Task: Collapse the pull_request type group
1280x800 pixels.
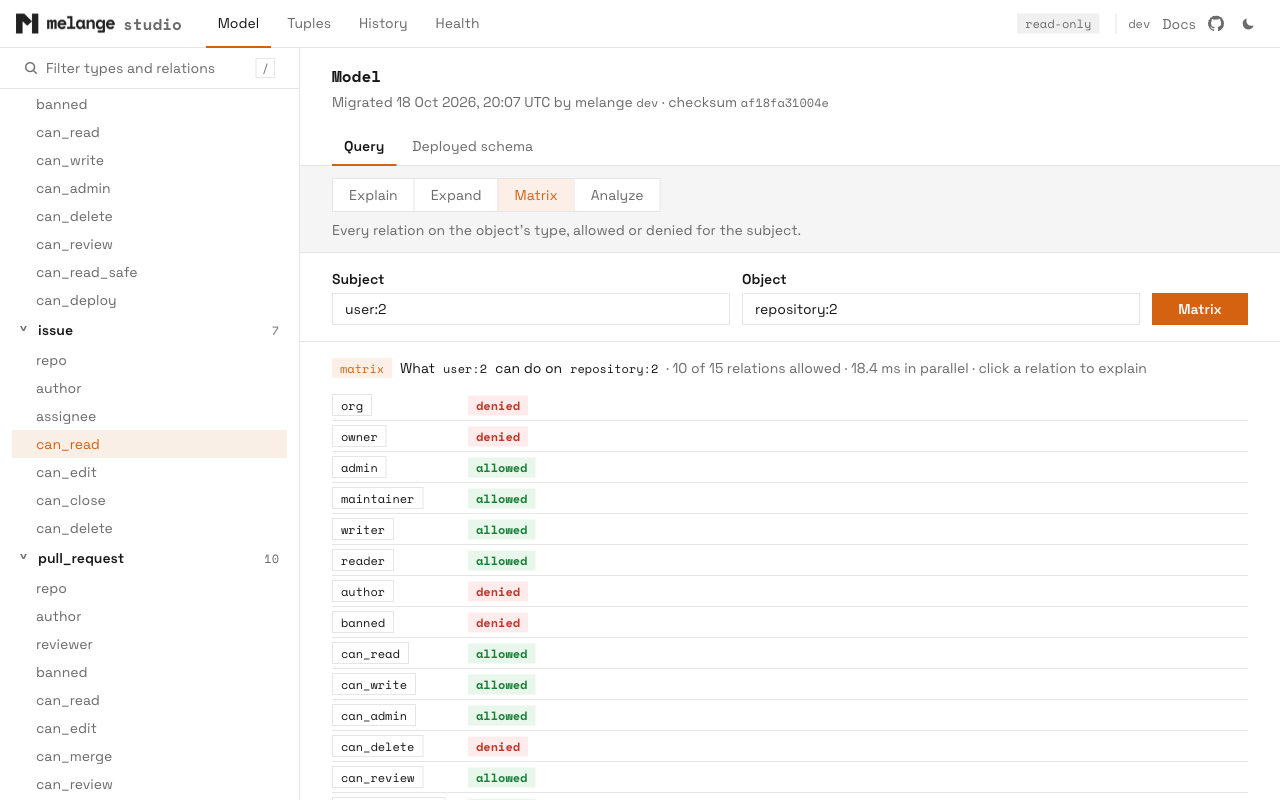Action: pos(24,558)
